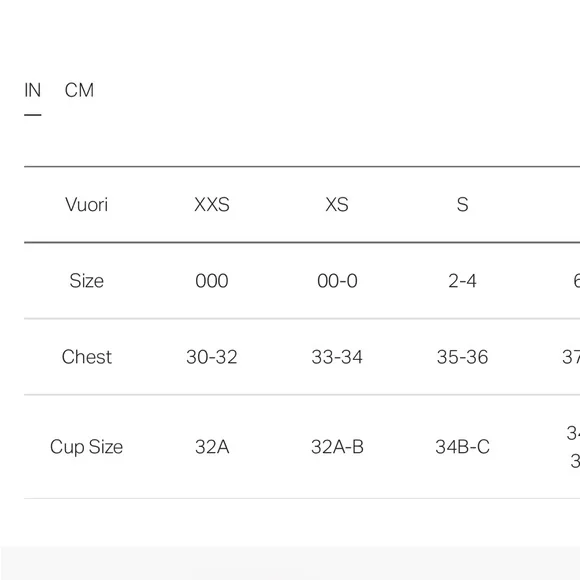Viewport: 580px width, 580px height.
Task: Click the Size row label
Action: click(87, 281)
